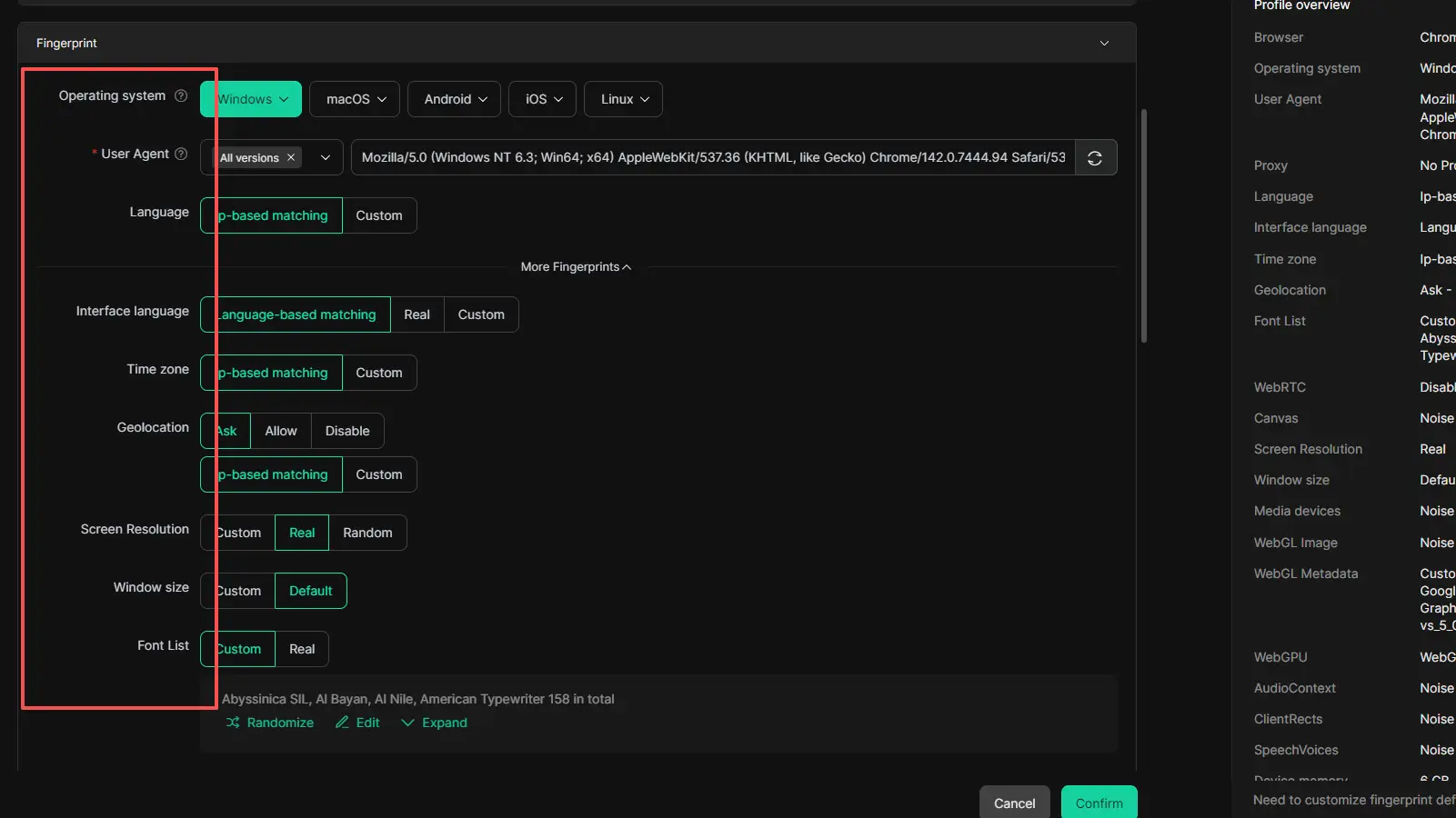Click the refresh User Agent icon

[x=1095, y=158]
